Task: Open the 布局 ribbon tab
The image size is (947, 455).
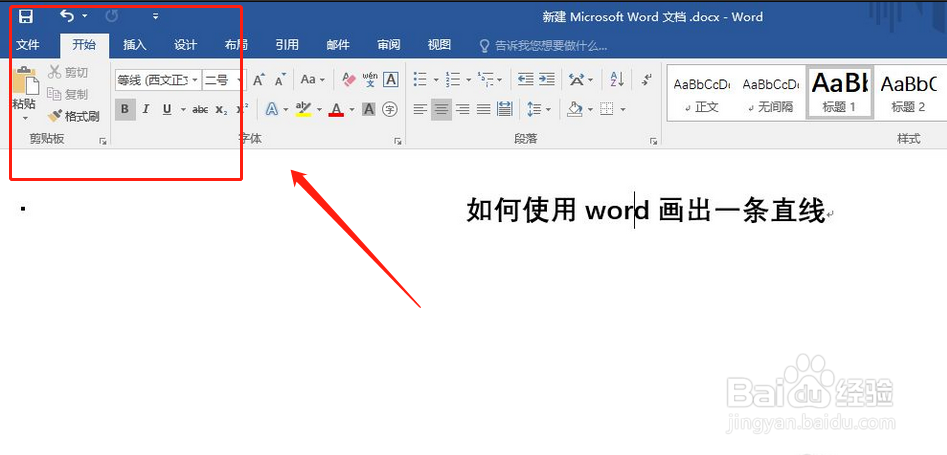Action: (236, 45)
